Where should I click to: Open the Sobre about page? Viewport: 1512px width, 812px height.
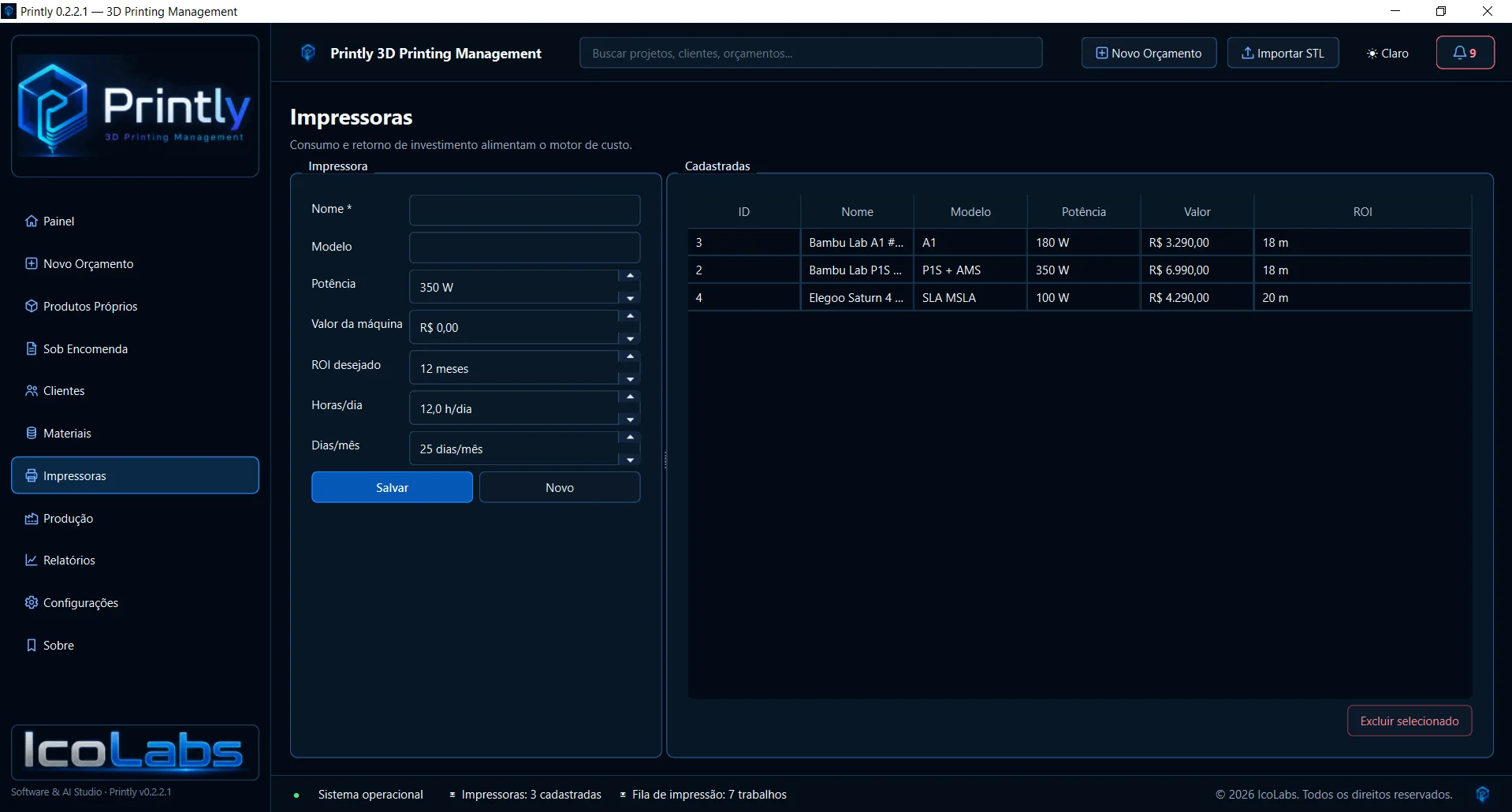point(135,646)
